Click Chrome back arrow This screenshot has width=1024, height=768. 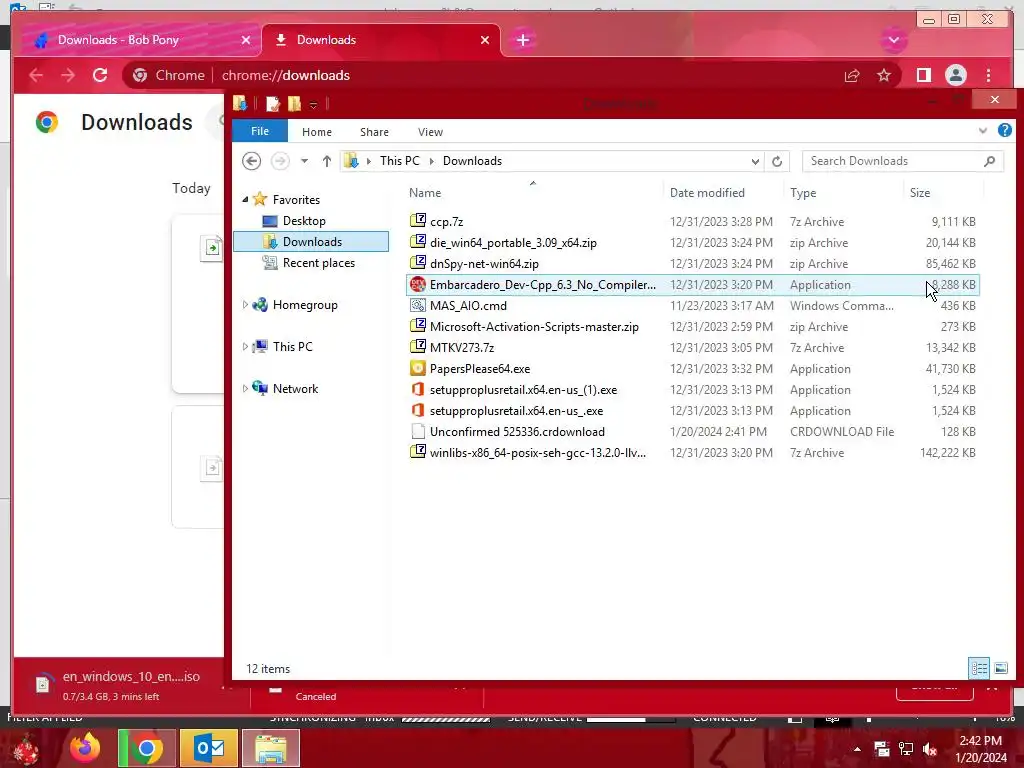point(36,75)
